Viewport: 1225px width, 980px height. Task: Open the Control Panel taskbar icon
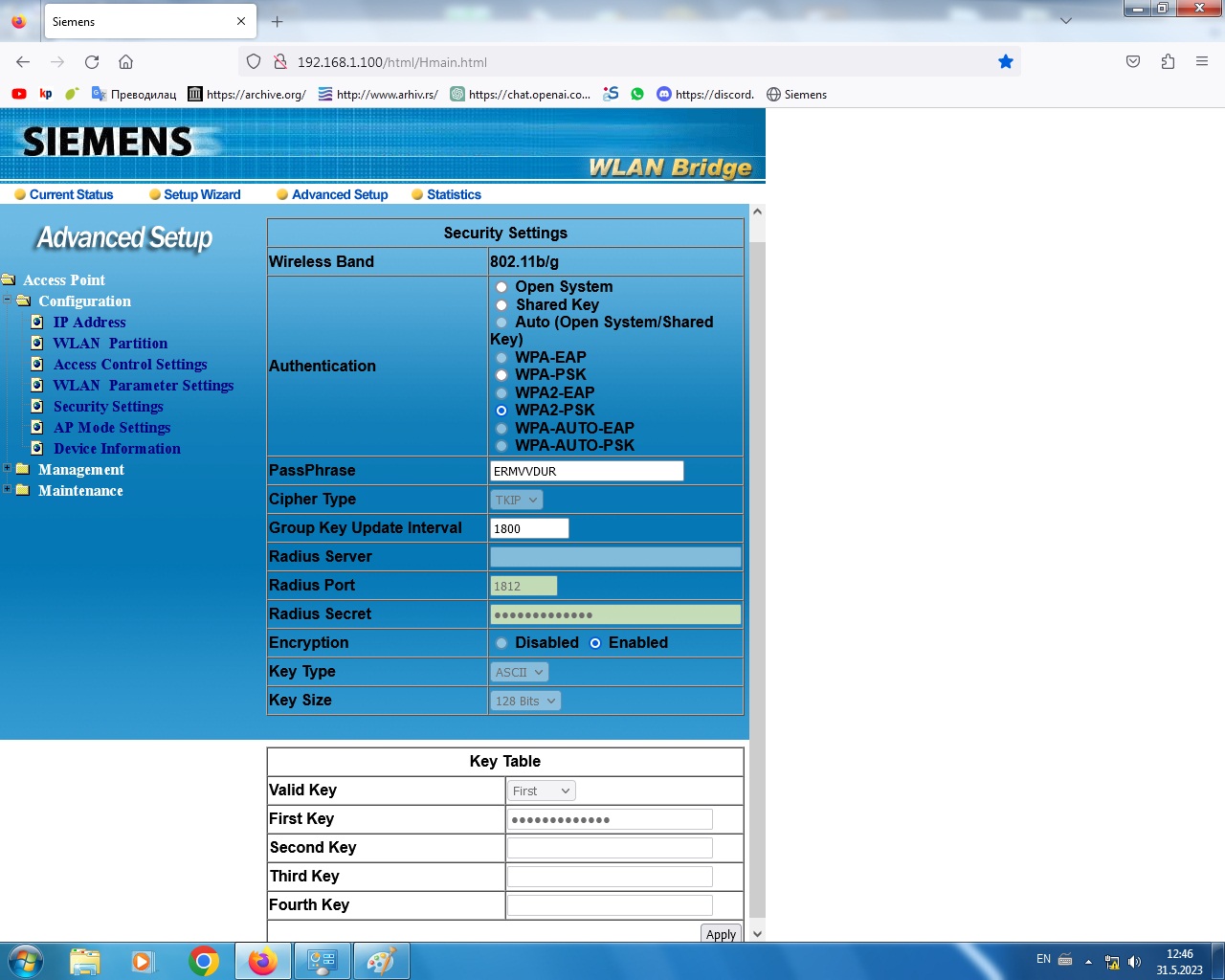pos(322,961)
